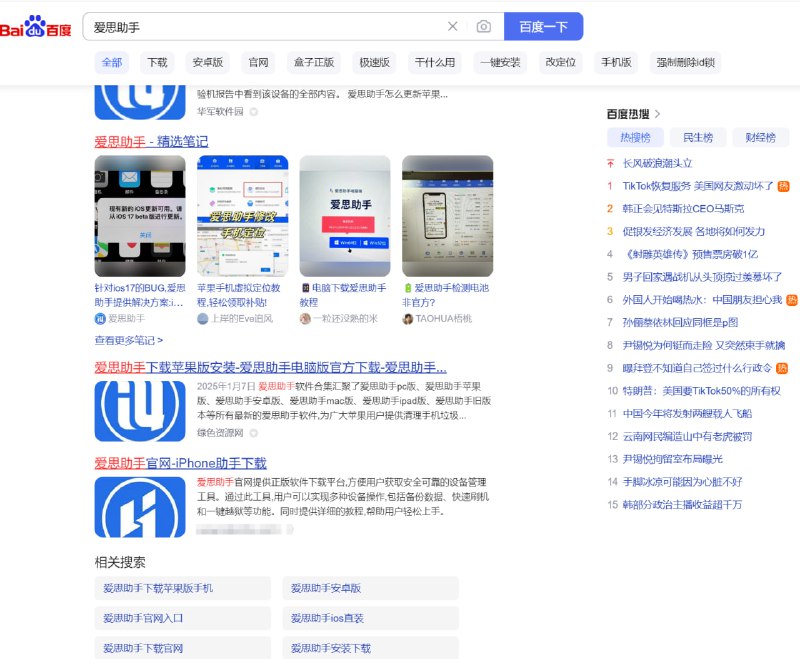The image size is (800, 659).
Task: Click the 华军软件园 source label
Action: (220, 111)
